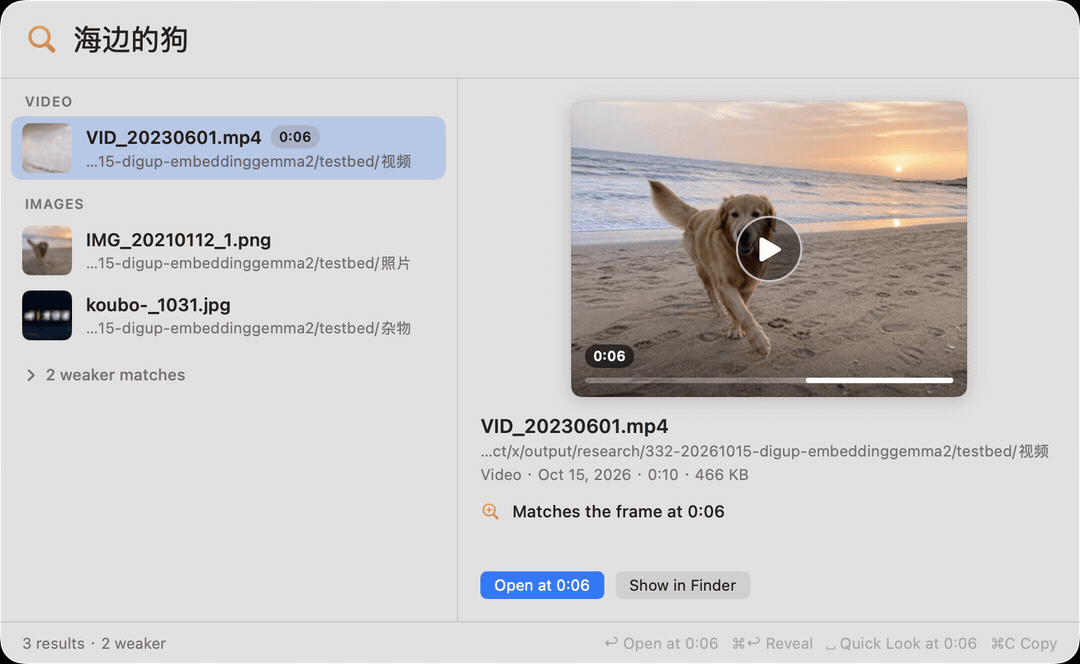This screenshot has width=1080, height=664.
Task: Click the testbed/照片 path under IMG_20210112_1.png
Action: (249, 264)
